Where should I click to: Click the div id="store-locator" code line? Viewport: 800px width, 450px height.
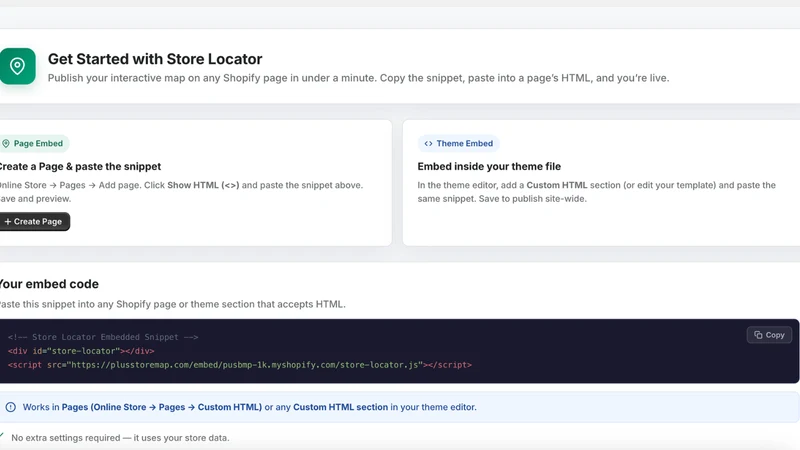pyautogui.click(x=81, y=351)
